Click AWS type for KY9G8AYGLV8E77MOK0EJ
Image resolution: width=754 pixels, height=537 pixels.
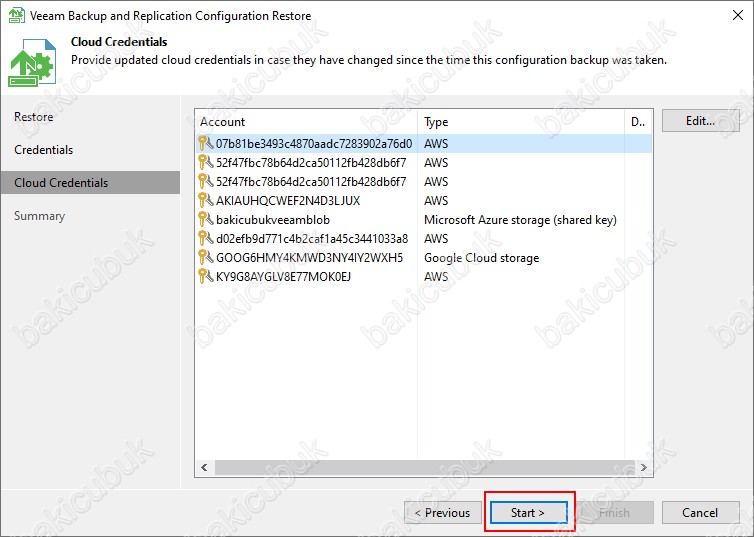pyautogui.click(x=436, y=276)
